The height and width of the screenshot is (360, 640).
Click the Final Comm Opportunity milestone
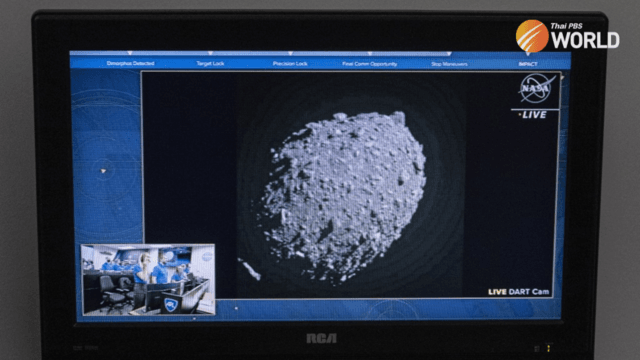[369, 64]
